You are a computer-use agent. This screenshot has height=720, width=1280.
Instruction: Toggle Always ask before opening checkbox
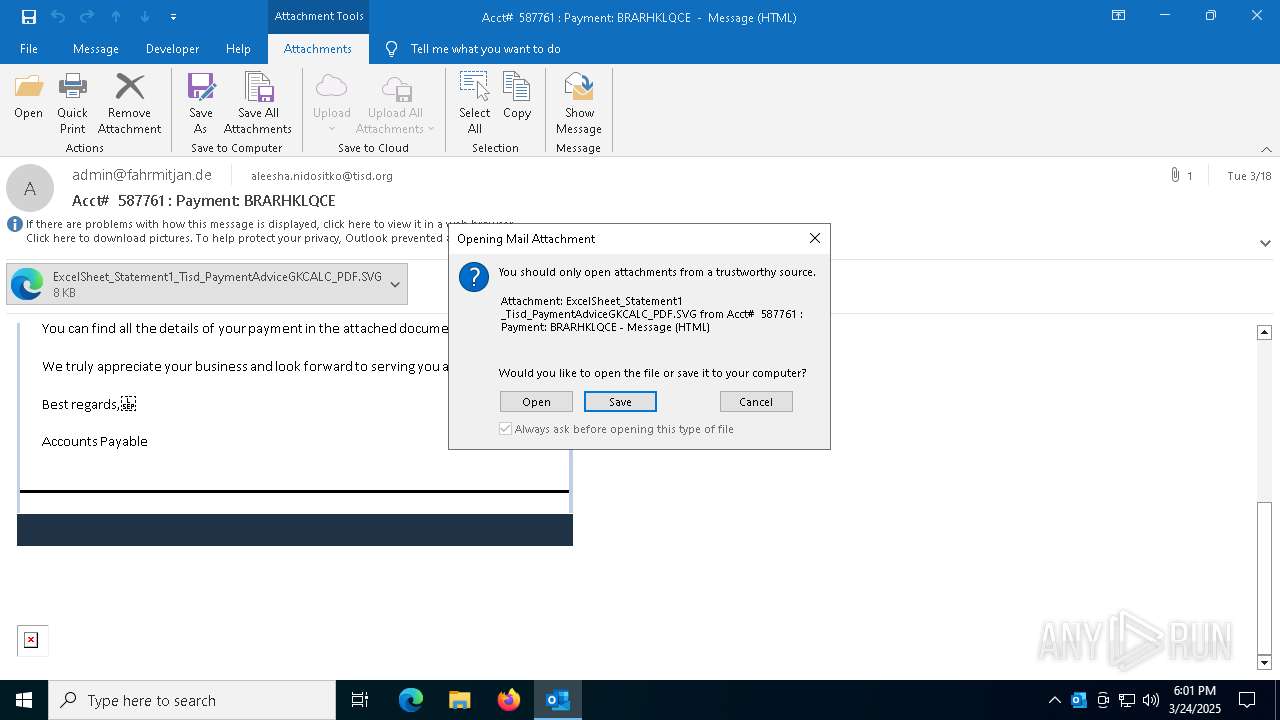(x=506, y=429)
